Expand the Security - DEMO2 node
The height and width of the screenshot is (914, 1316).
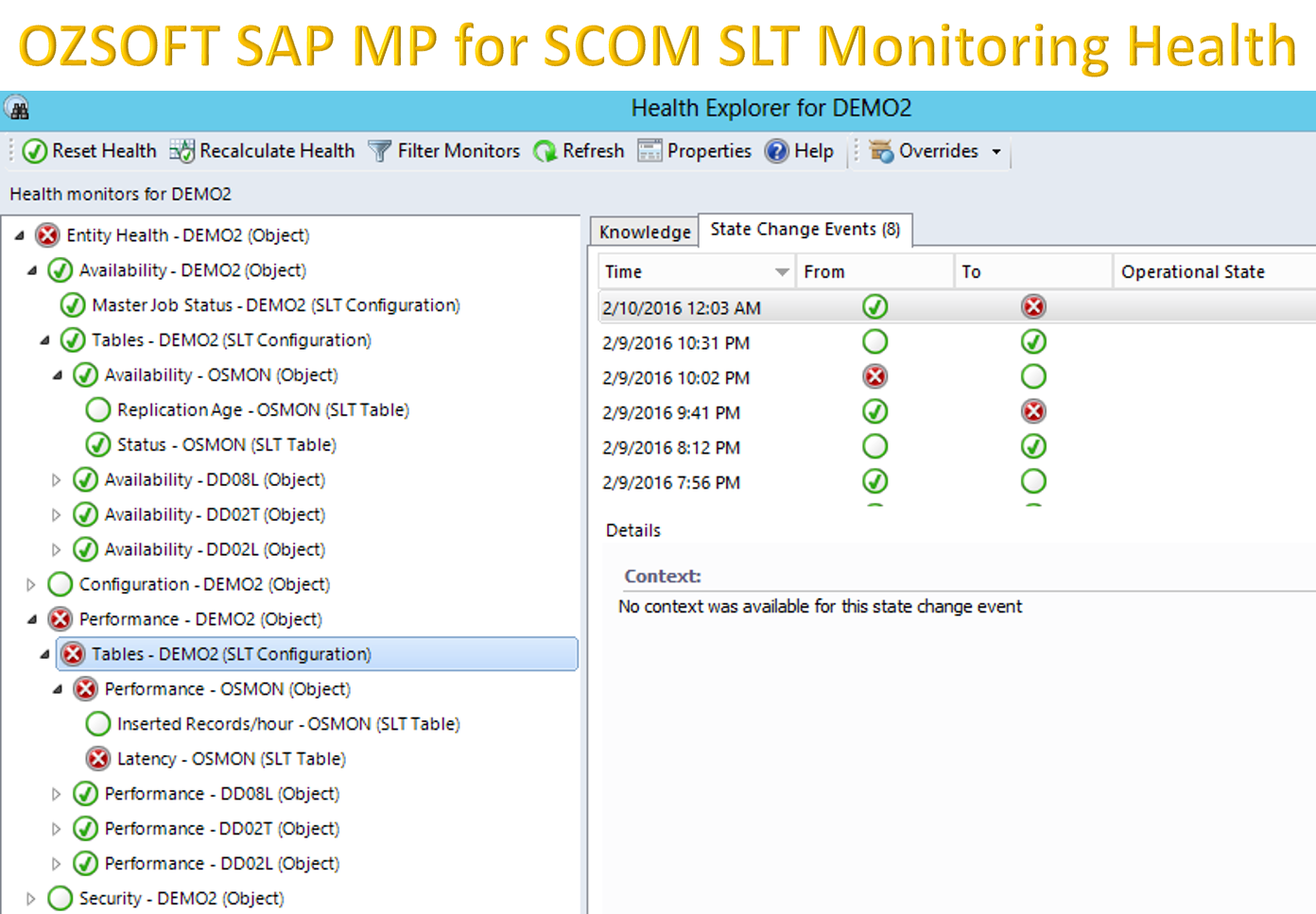31,898
